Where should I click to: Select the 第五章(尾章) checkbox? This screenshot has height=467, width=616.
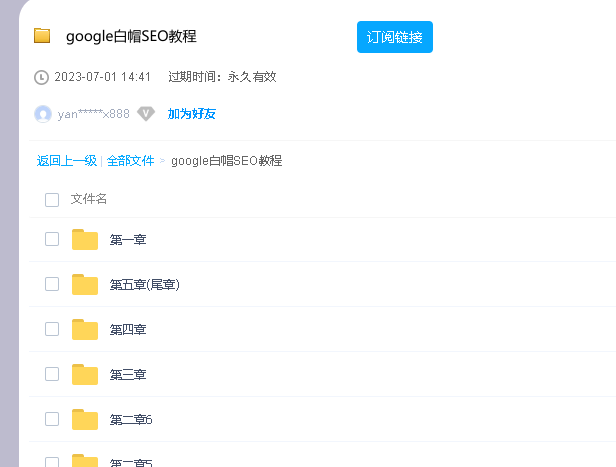pos(52,284)
